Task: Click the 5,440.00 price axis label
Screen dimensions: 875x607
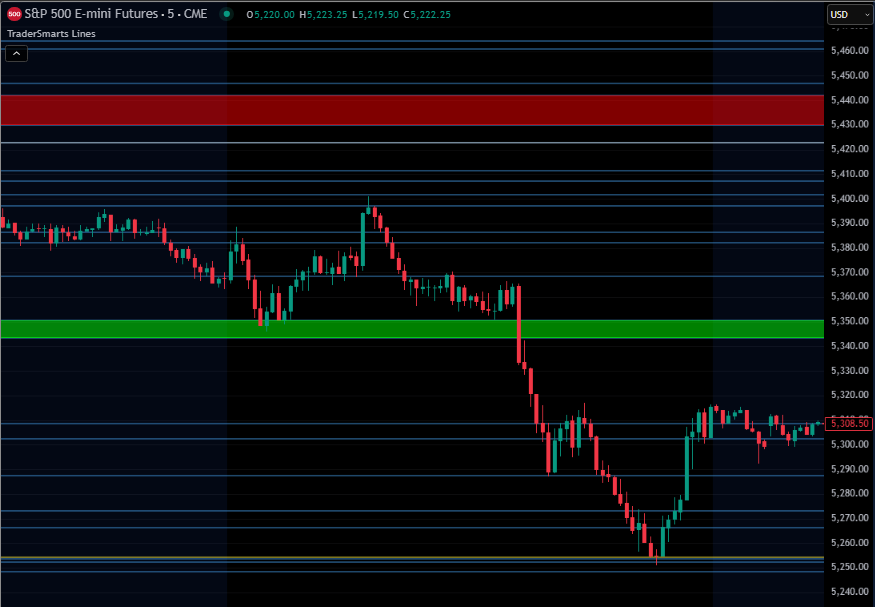Action: tap(849, 100)
